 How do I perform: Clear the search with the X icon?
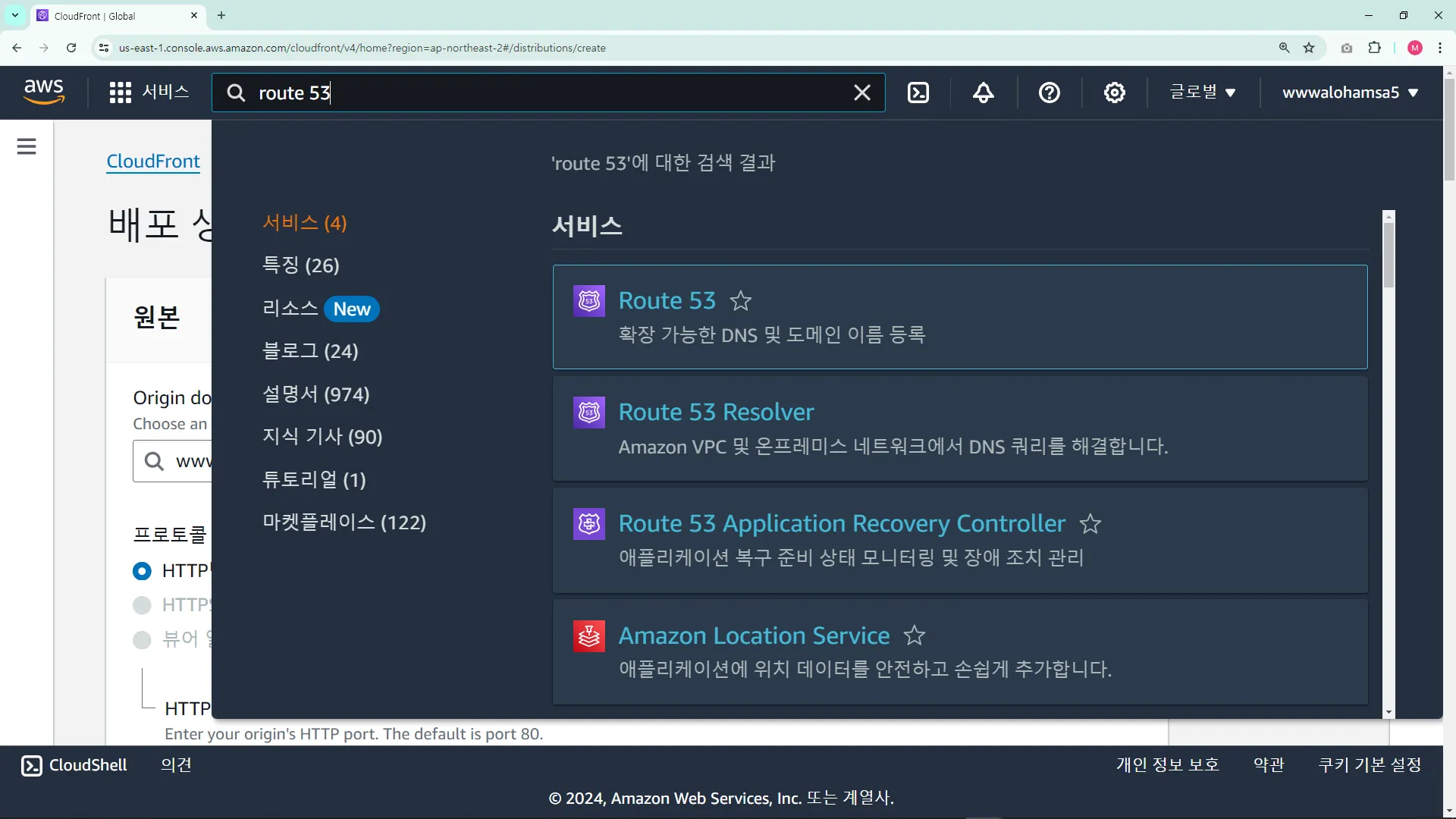(862, 93)
